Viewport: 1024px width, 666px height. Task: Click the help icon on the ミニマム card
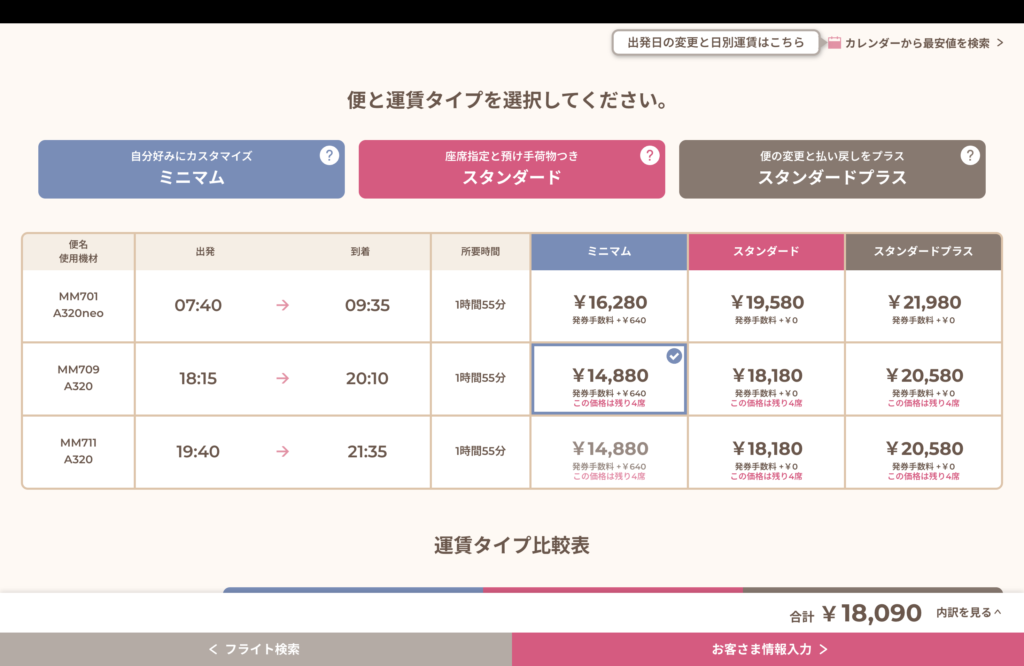click(329, 155)
